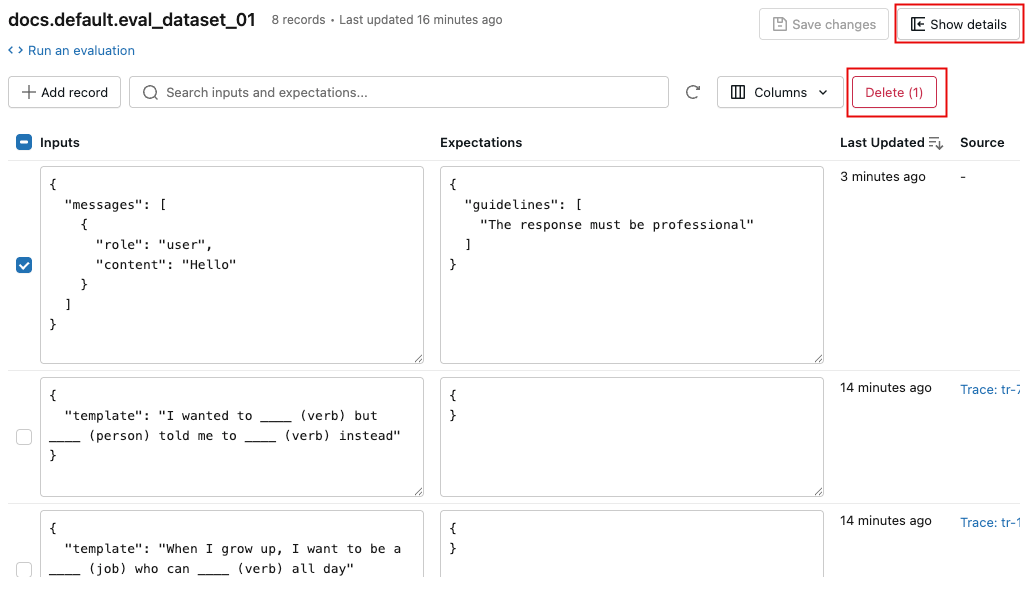
Task: Click the refresh icon beside the search box
Action: (x=693, y=93)
